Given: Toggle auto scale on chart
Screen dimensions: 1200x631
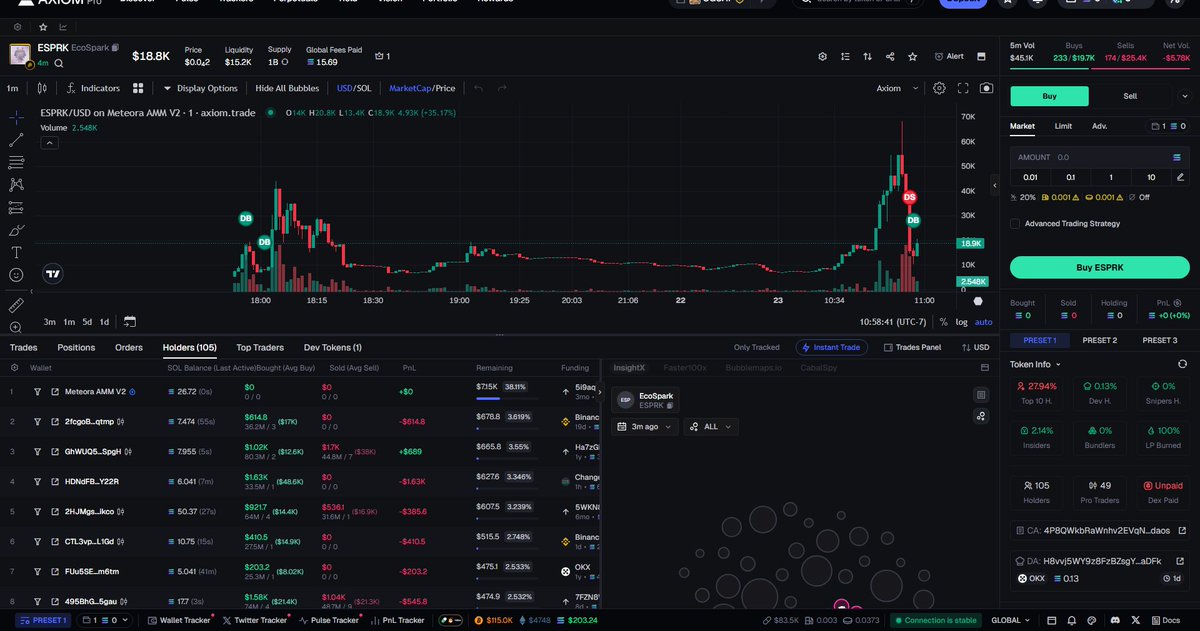Looking at the screenshot, I should pos(984,321).
